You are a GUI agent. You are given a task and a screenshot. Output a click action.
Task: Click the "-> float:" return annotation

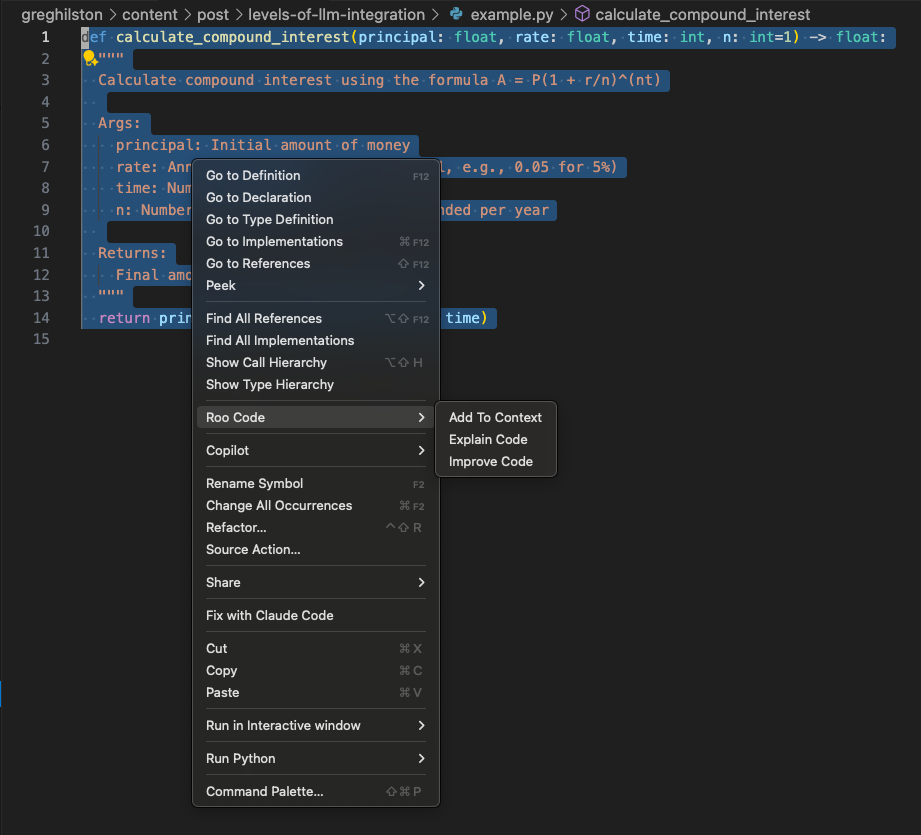[x=848, y=37]
